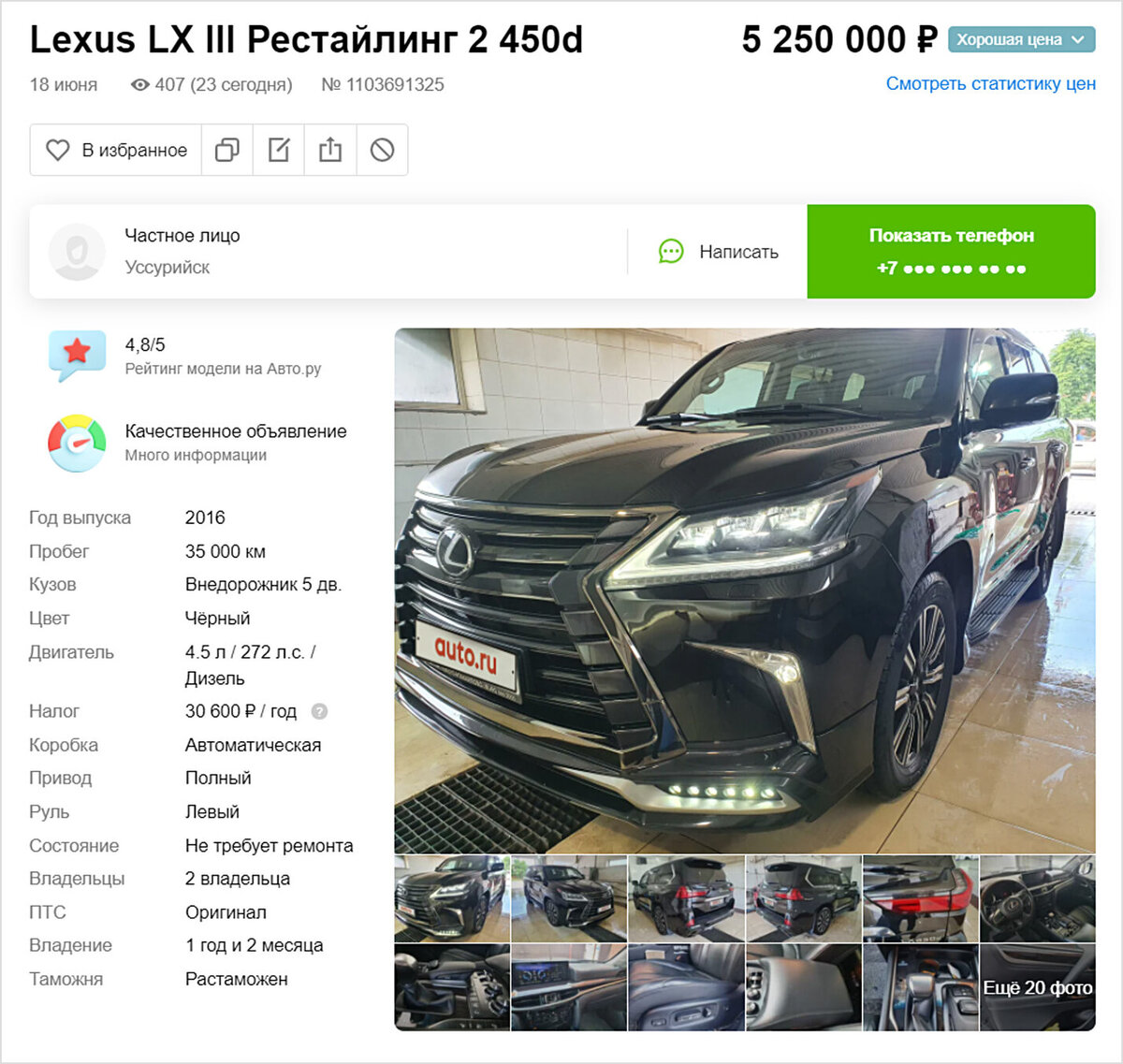Select first thumbnail of car front view
This screenshot has height=1064, width=1123.
452,898
